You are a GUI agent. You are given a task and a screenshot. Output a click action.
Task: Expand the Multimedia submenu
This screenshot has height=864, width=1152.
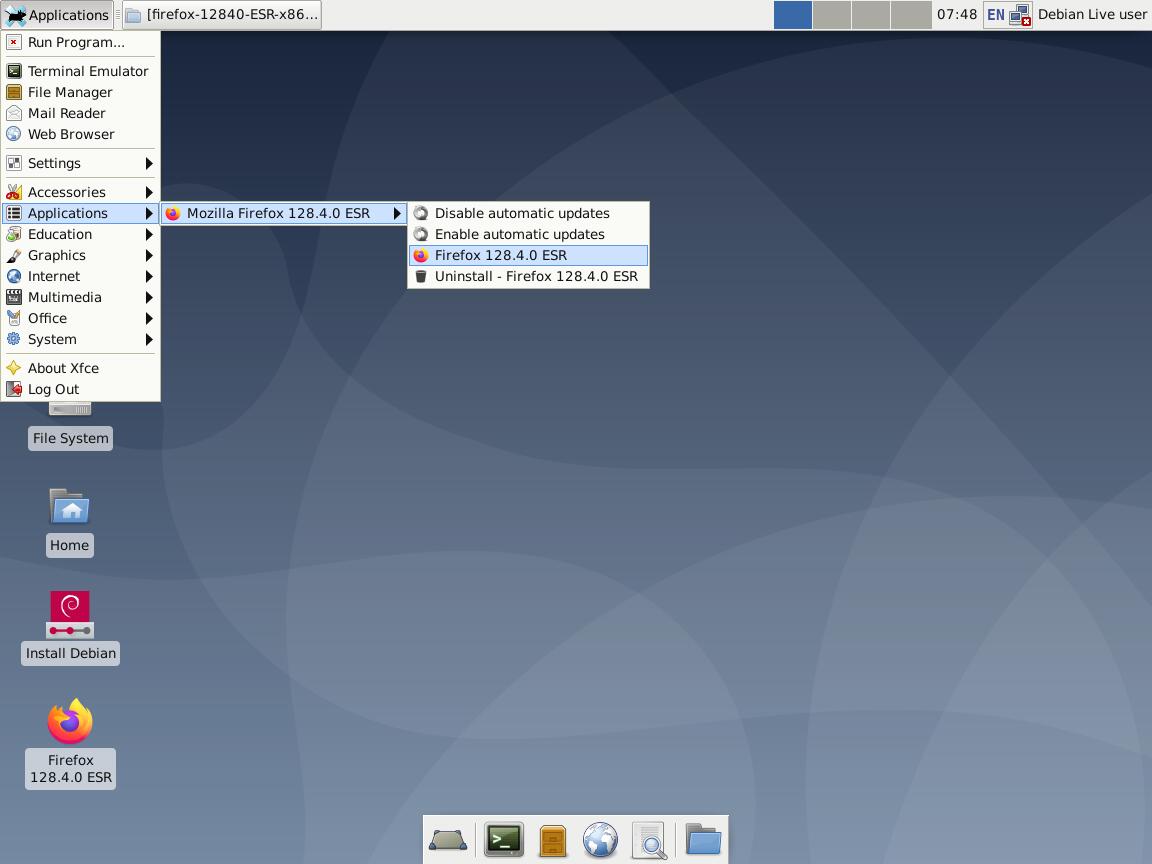[x=80, y=298]
